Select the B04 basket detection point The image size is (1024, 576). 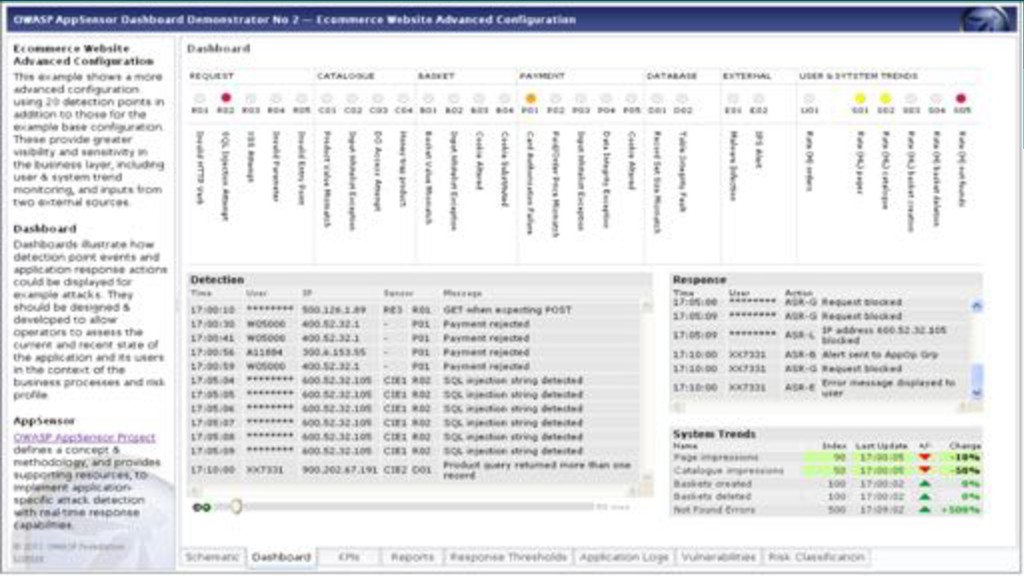pyautogui.click(x=505, y=98)
